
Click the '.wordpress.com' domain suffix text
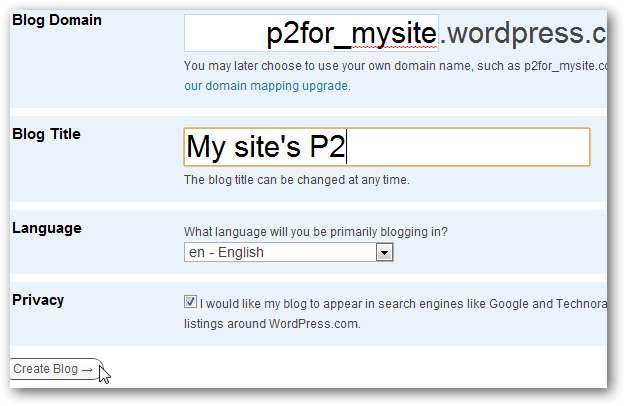point(523,34)
